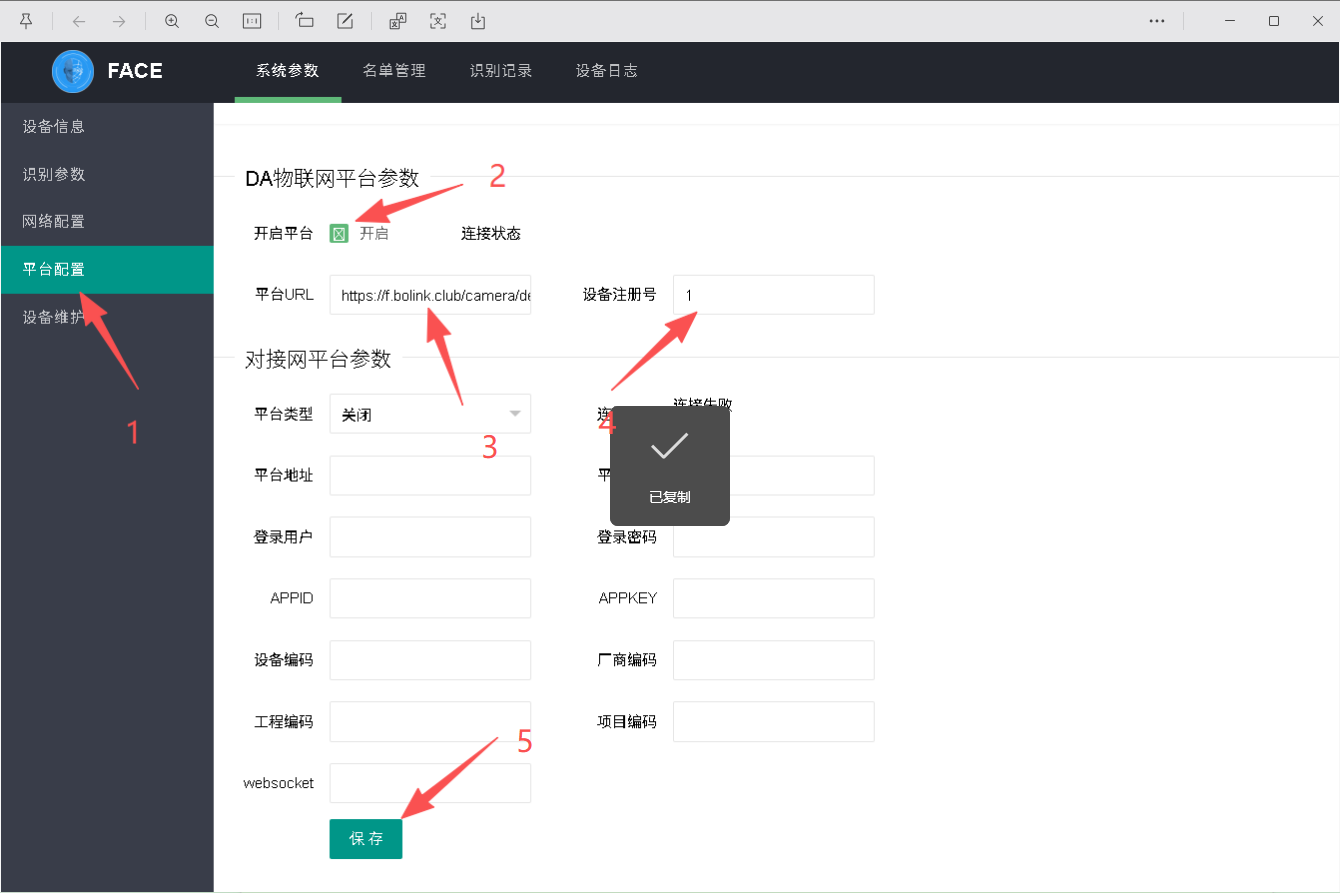Open the more options ellipsis menu
This screenshot has width=1340, height=893.
coord(1157,21)
